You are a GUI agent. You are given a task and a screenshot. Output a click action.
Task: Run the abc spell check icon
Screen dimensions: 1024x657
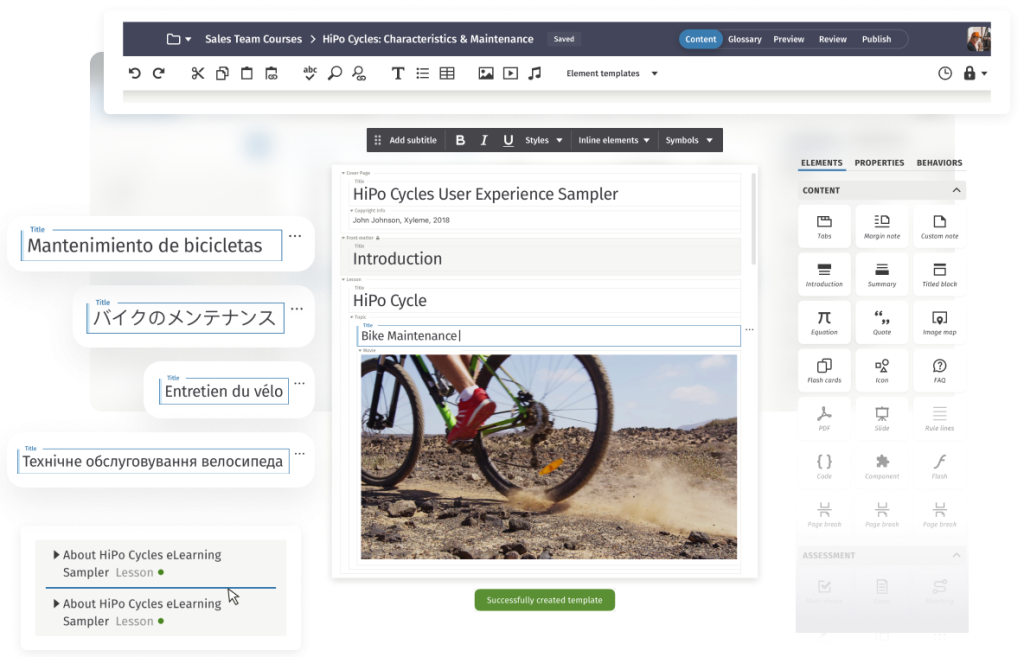click(310, 73)
